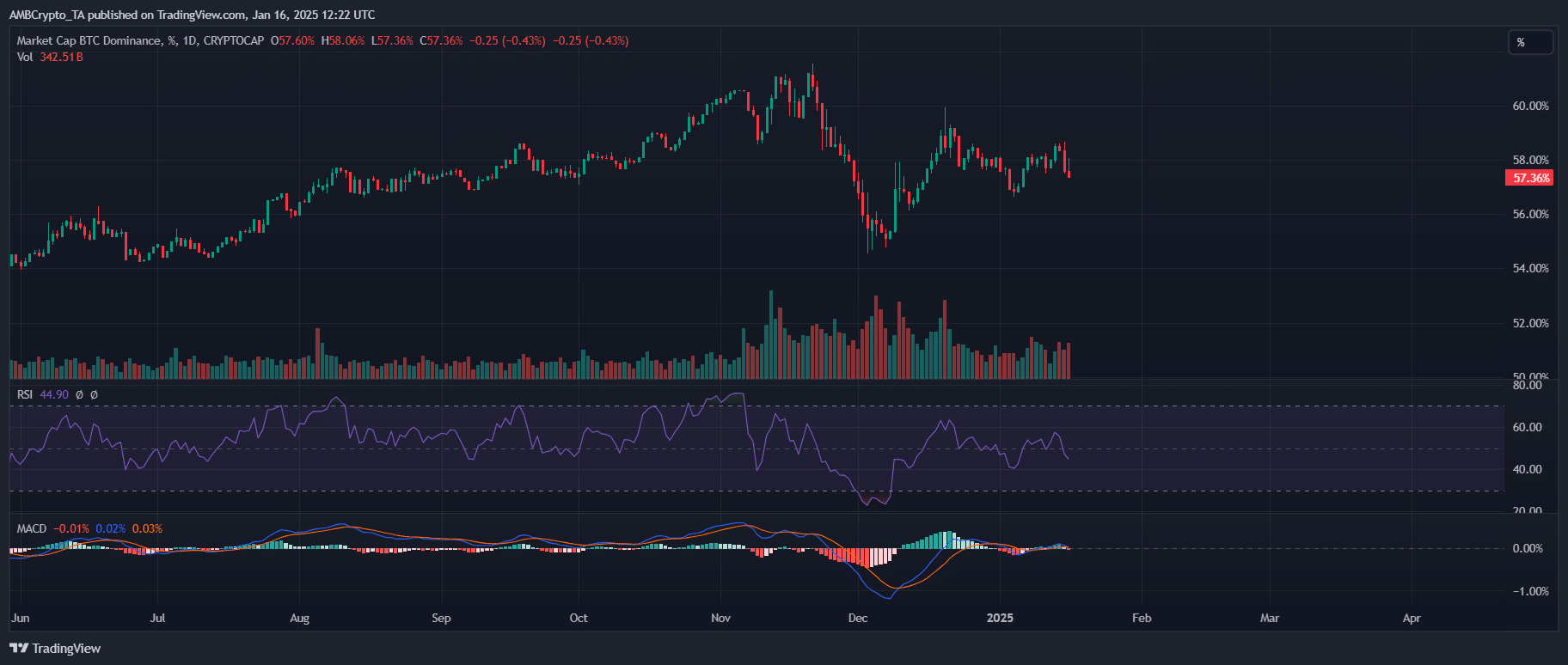The height and width of the screenshot is (665, 1568).
Task: Click the MACD indicator label
Action: tap(32, 528)
